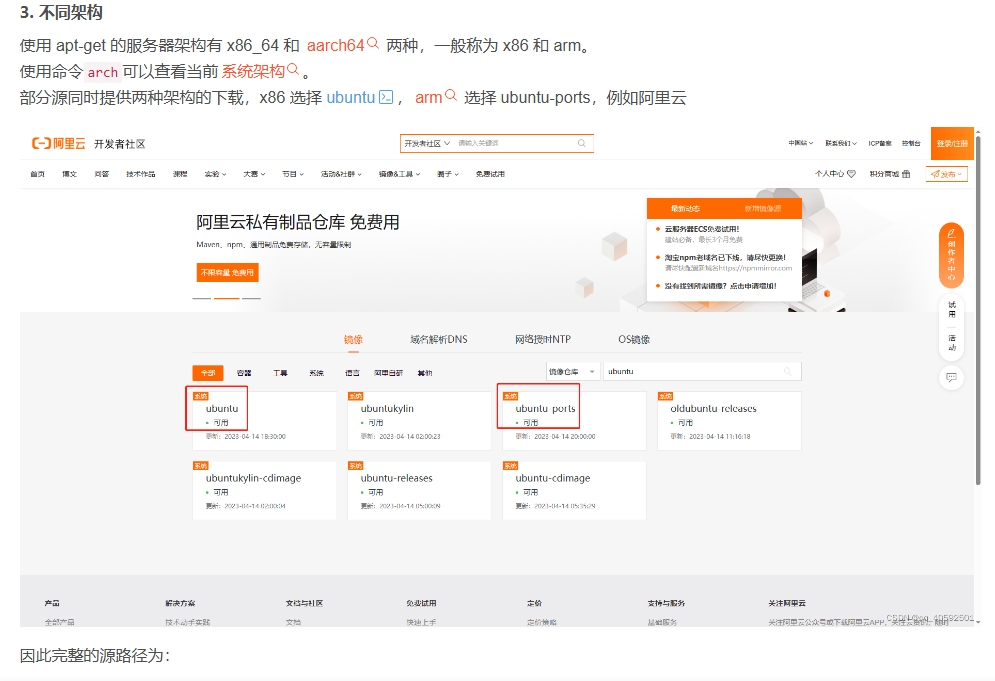This screenshot has width=995, height=681.
Task: Click the search icon beside aarch64
Action: 373,43
